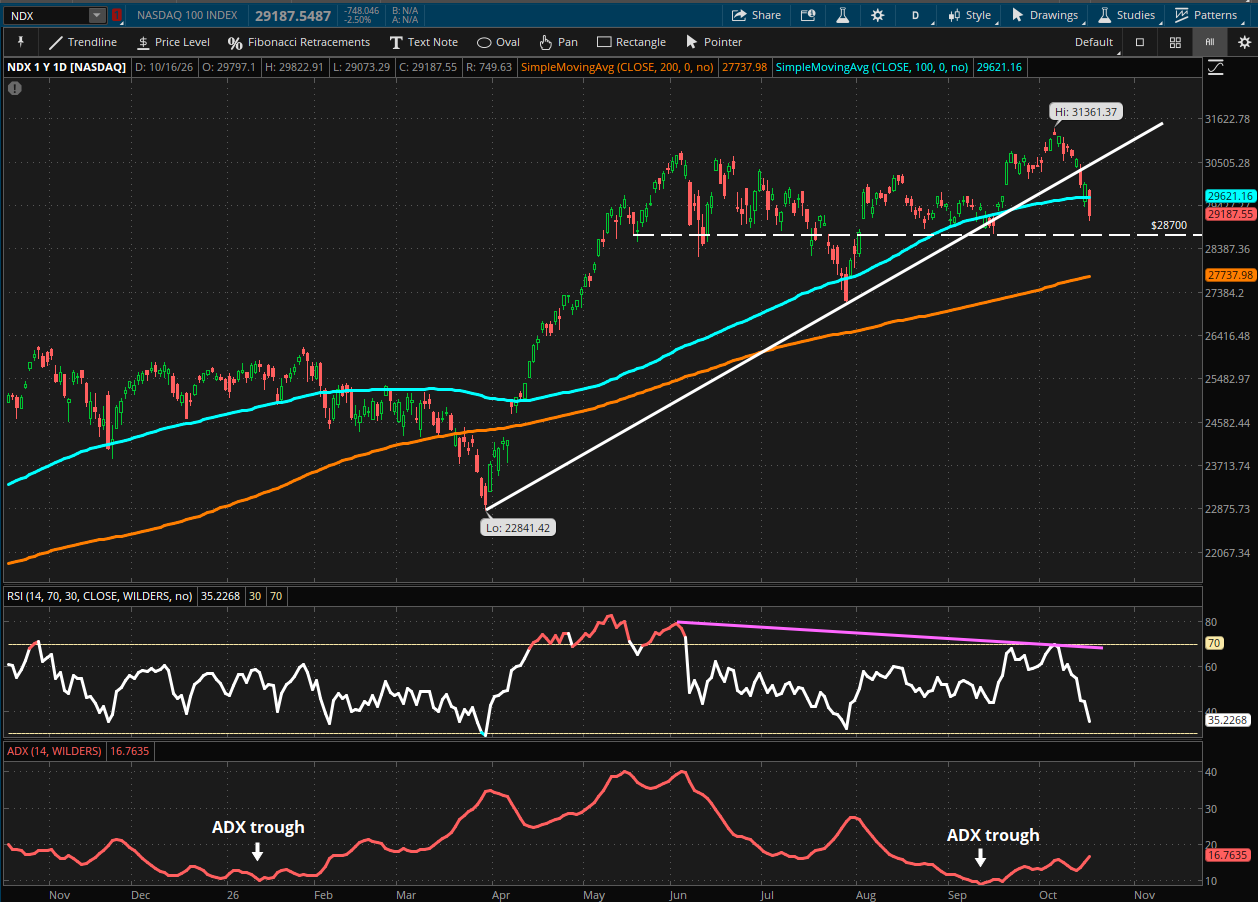Switch to the Pointer tool
The height and width of the screenshot is (902, 1258).
713,42
